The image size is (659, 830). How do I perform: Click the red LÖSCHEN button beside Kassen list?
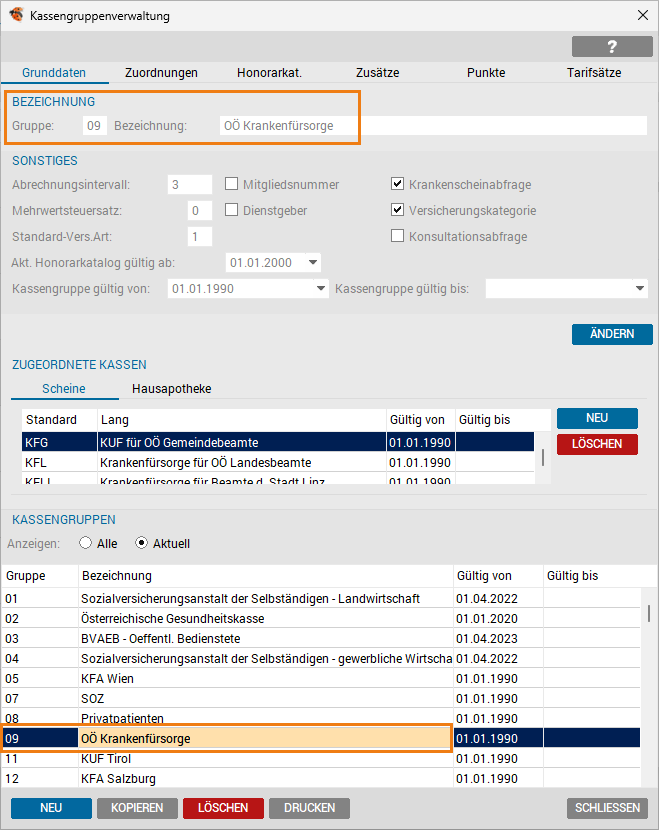(597, 444)
